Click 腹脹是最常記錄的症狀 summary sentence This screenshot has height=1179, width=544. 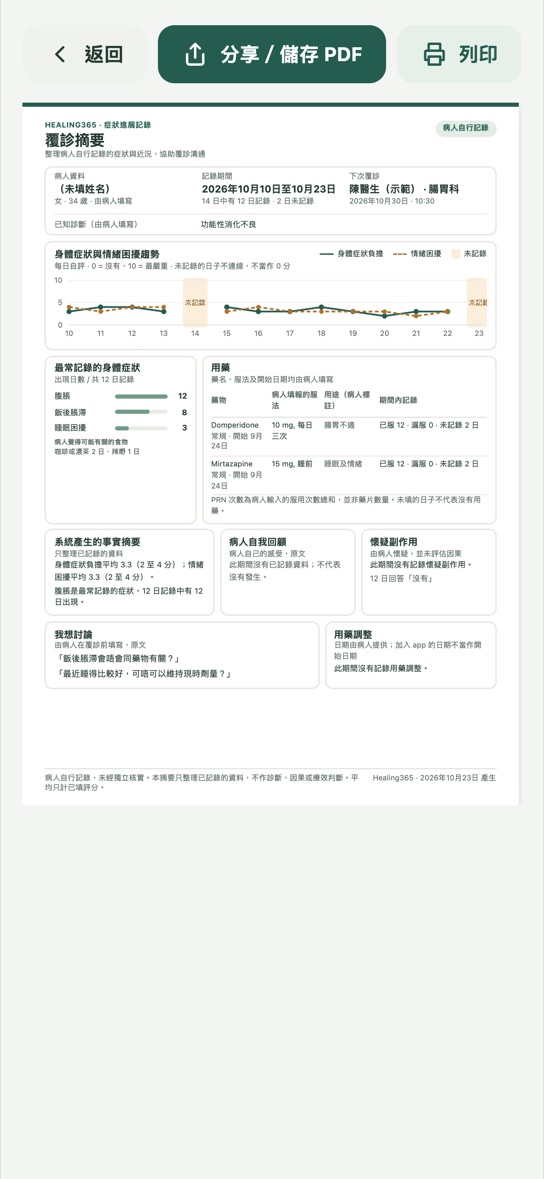click(129, 596)
